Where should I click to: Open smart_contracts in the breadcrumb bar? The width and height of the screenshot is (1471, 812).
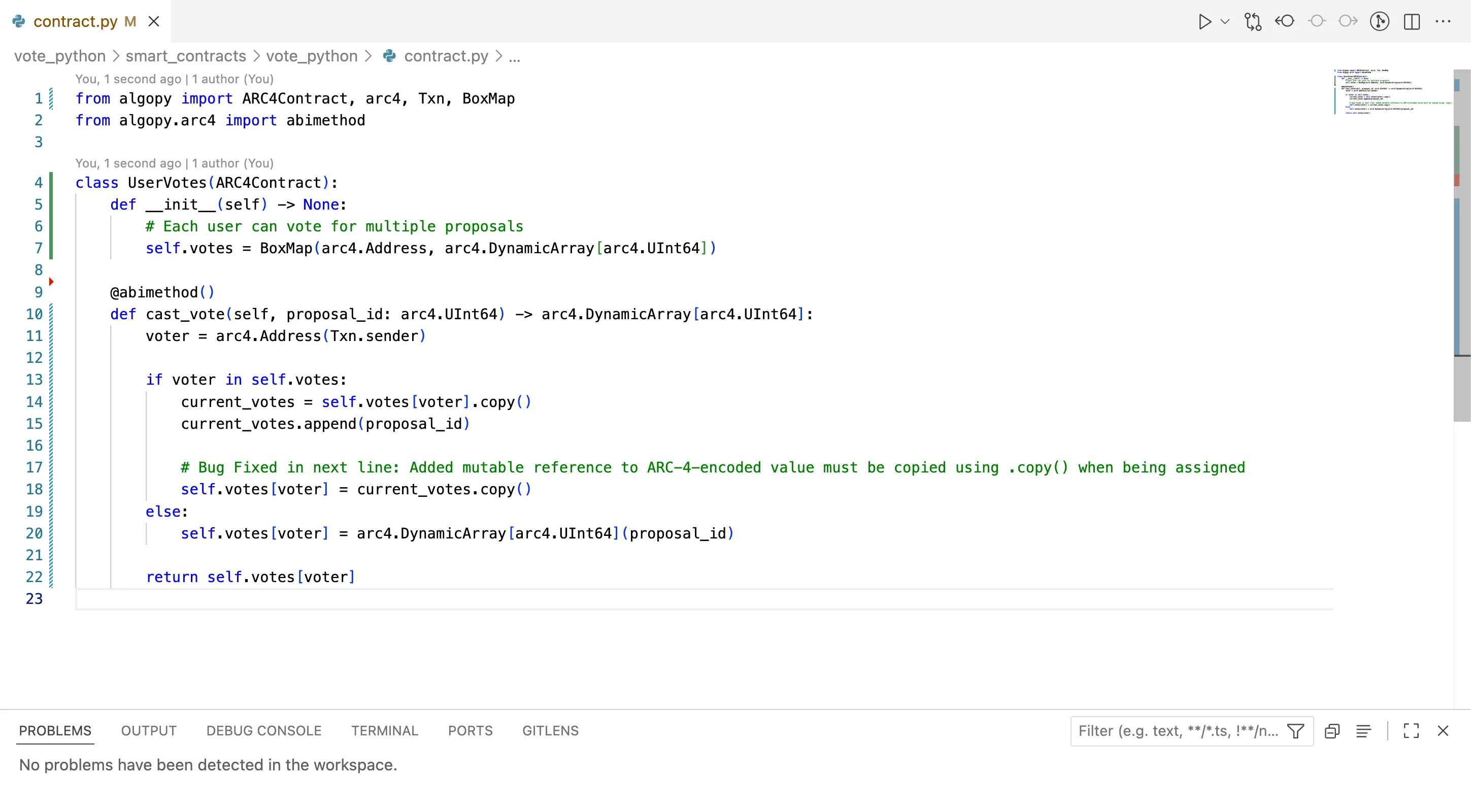pos(185,56)
